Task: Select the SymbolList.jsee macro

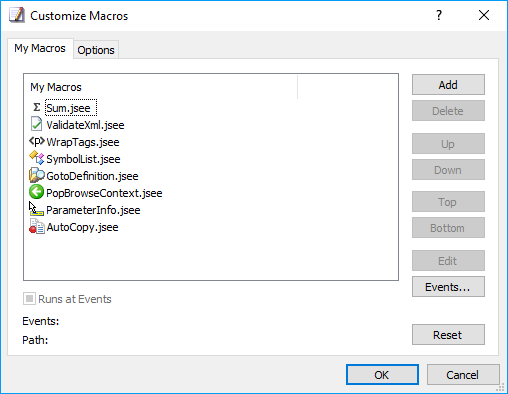Action: (x=83, y=159)
